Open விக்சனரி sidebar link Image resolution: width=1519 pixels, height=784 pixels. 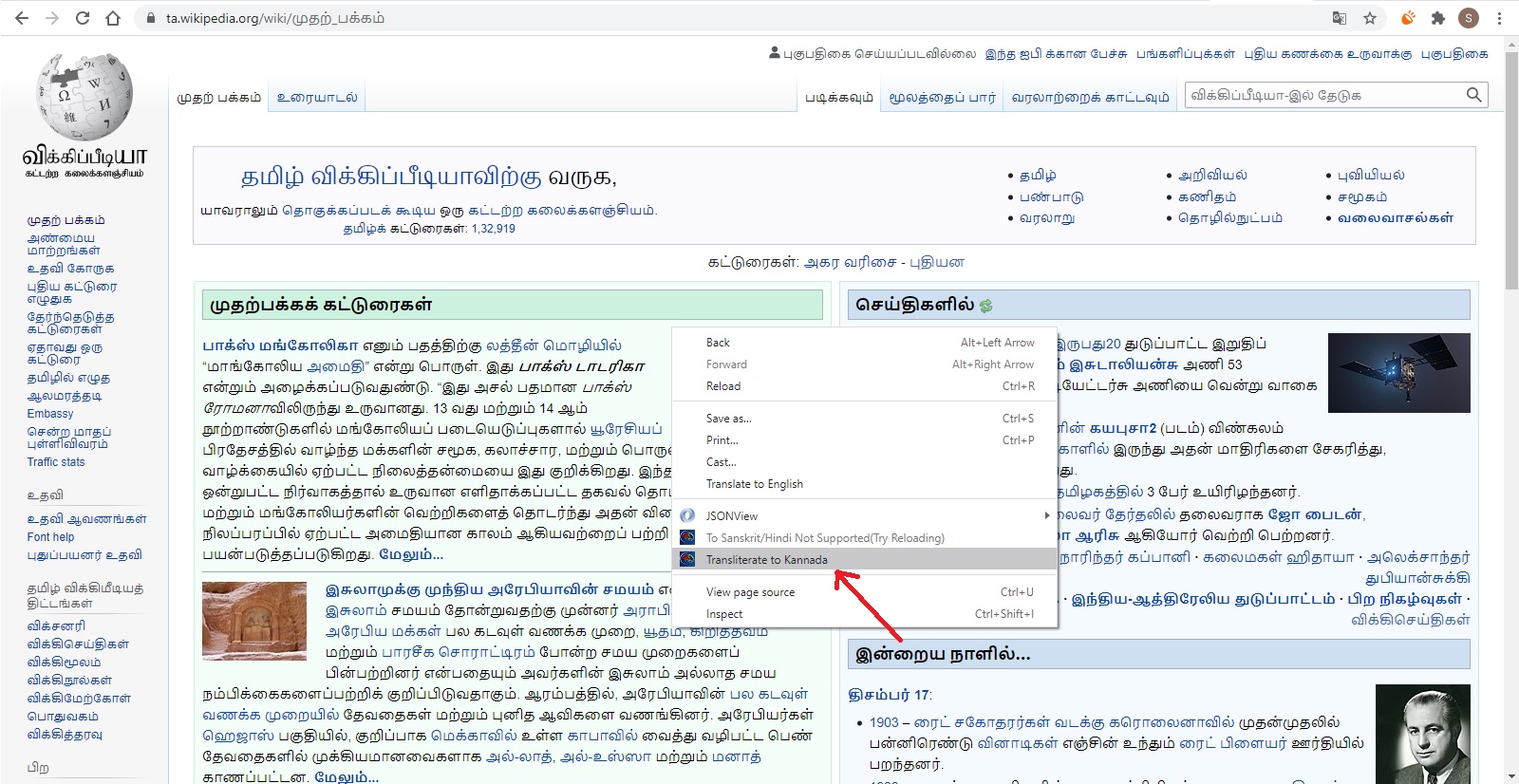pos(56,626)
